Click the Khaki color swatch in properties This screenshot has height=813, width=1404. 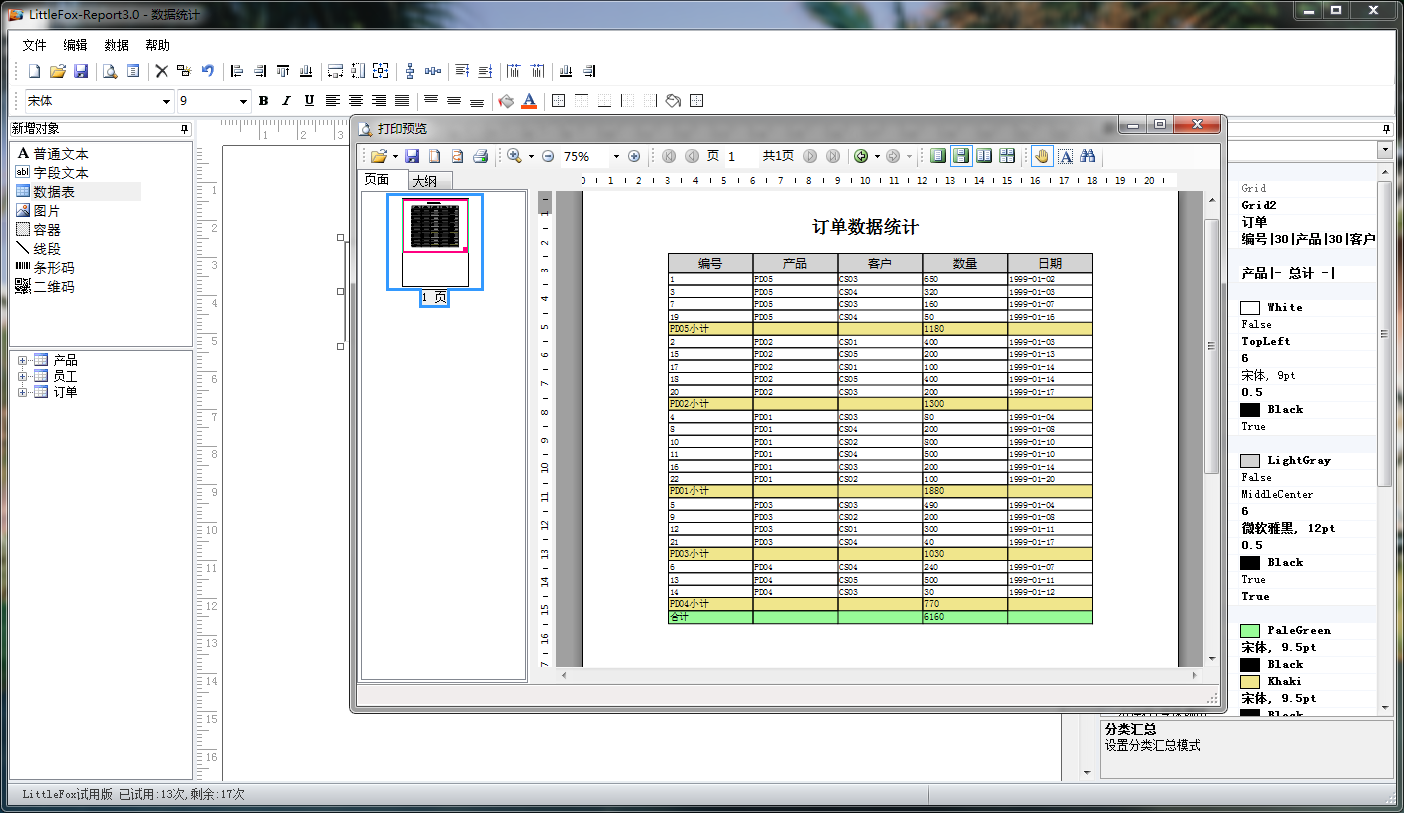pyautogui.click(x=1250, y=681)
